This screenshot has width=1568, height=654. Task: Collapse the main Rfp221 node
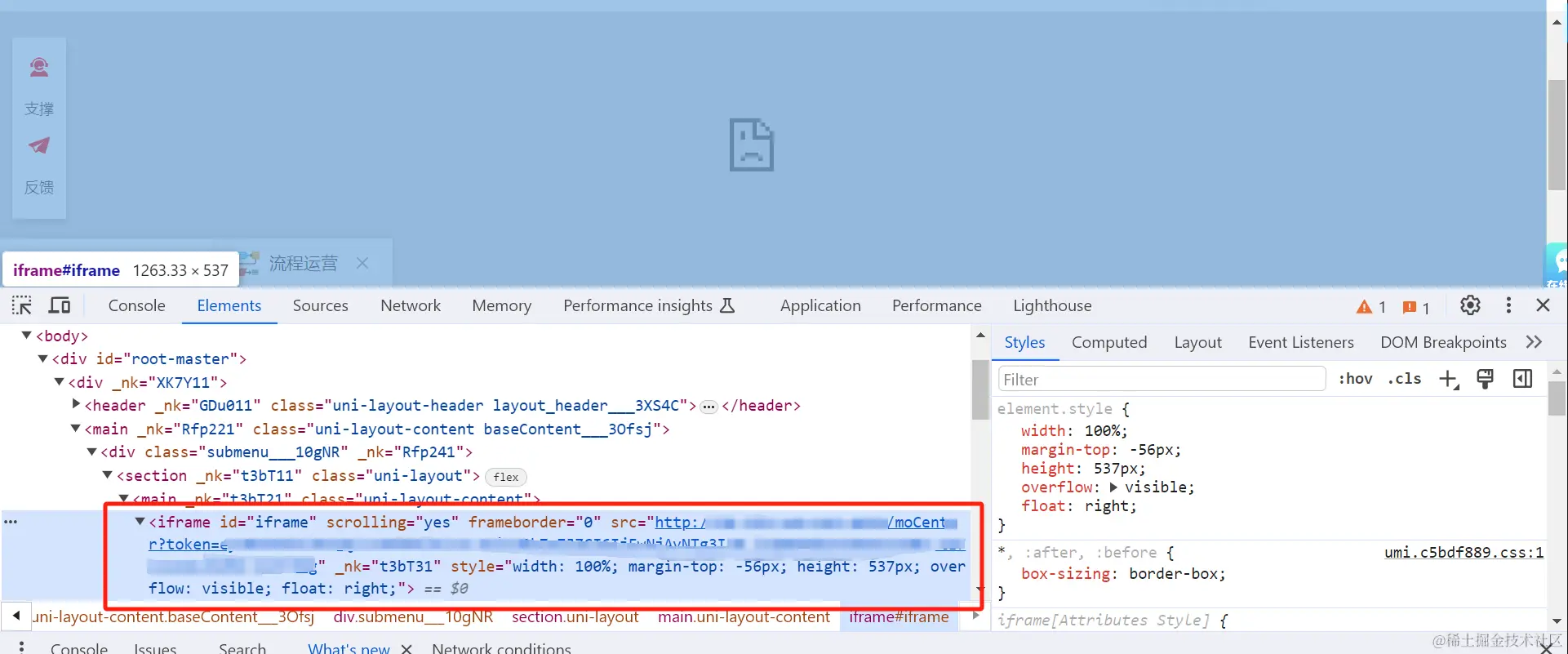click(75, 428)
